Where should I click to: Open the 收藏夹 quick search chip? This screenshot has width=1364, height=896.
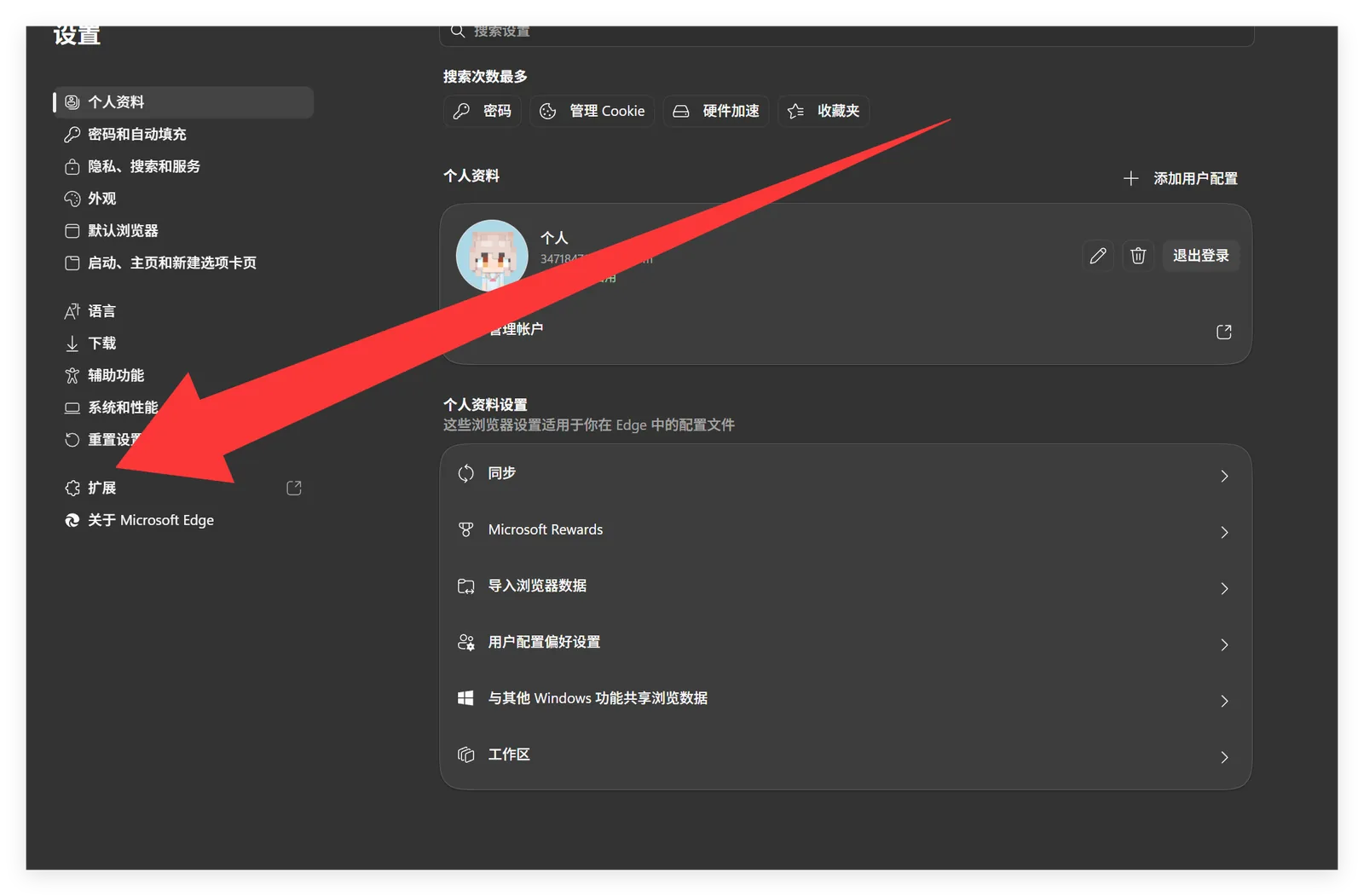824,112
